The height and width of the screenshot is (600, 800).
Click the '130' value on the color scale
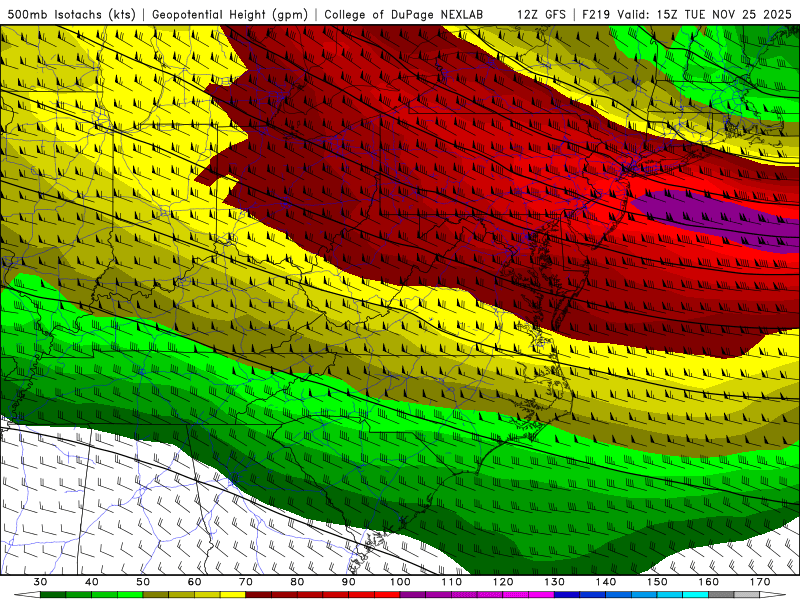click(x=555, y=582)
